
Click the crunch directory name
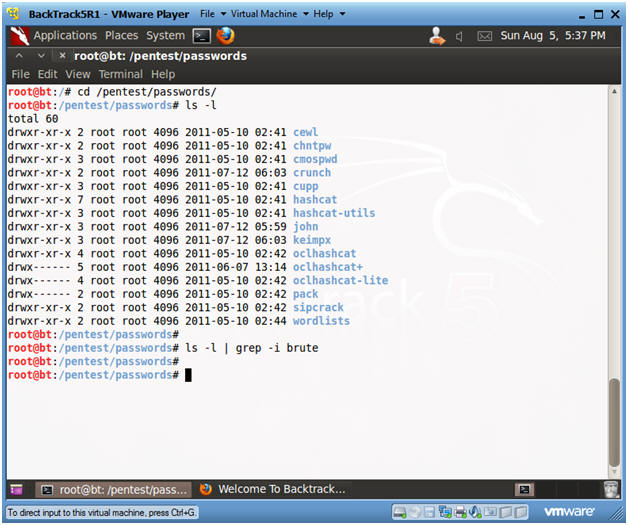click(x=312, y=173)
